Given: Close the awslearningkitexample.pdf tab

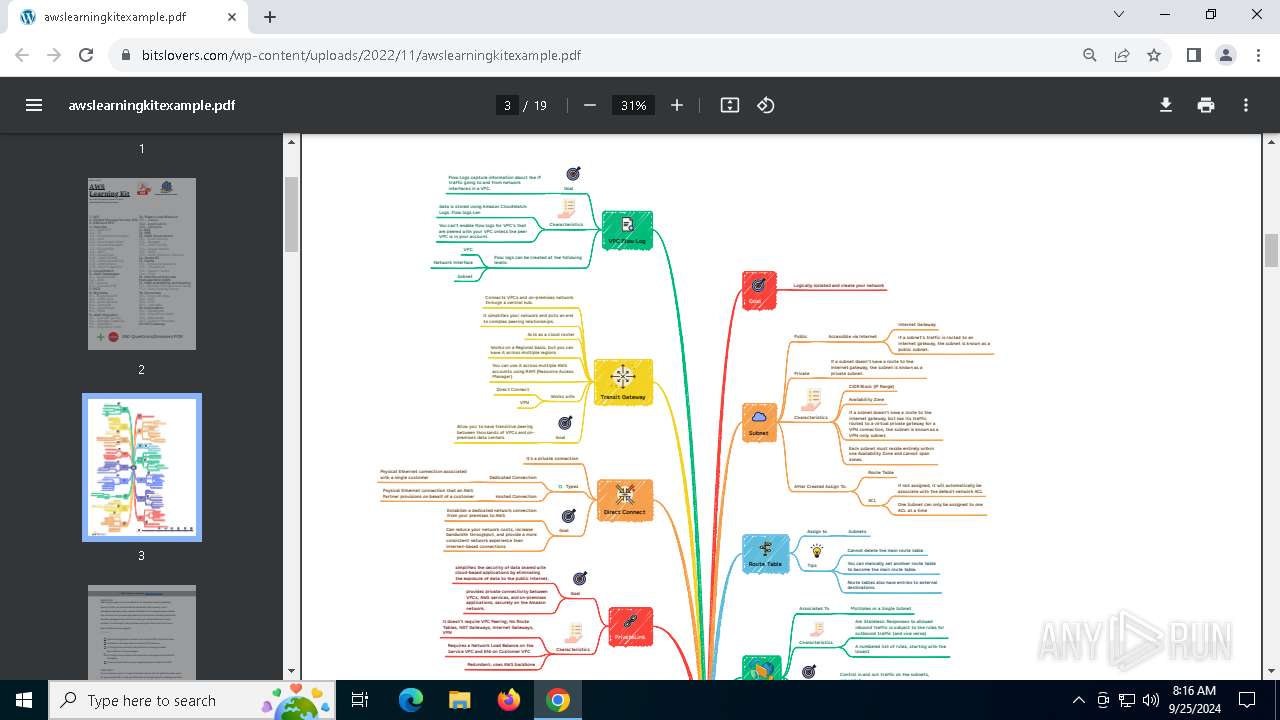Looking at the screenshot, I should pyautogui.click(x=232, y=17).
